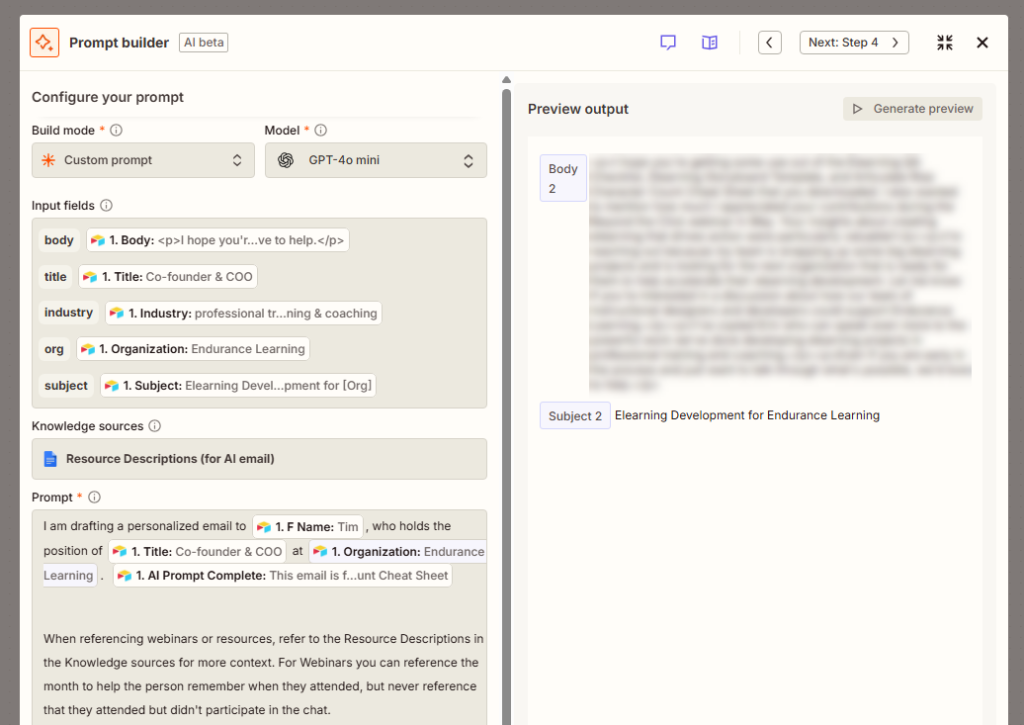Click the 1. AI Prompt Complete token in prompt
Viewport: 1024px width, 725px height.
coord(283,575)
